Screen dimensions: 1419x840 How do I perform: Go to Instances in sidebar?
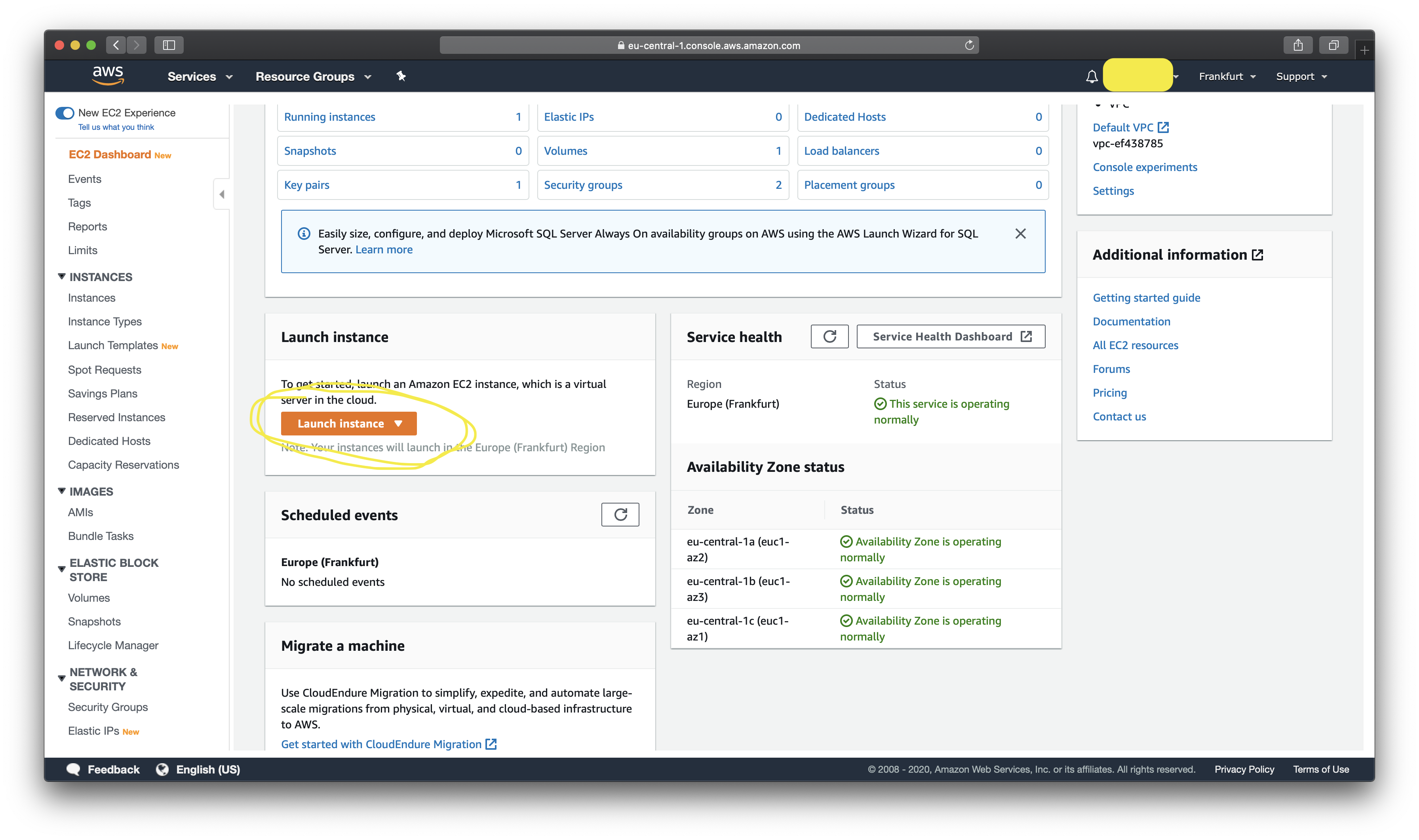tap(91, 298)
